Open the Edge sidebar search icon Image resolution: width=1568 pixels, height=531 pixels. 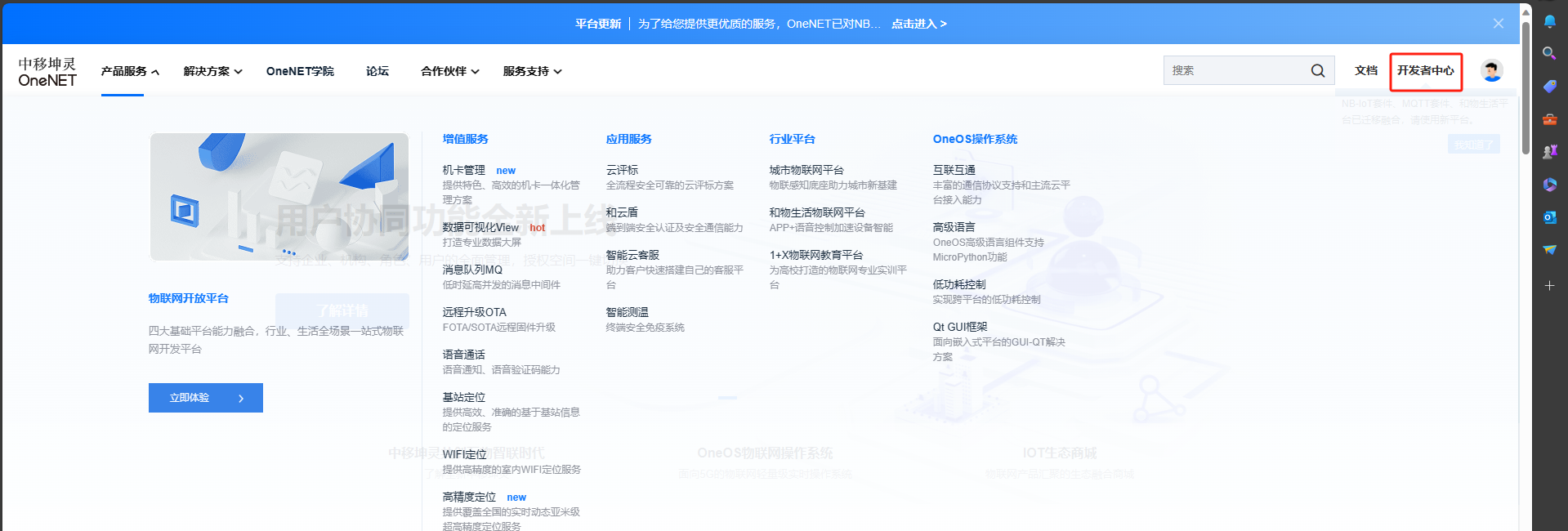point(1549,53)
